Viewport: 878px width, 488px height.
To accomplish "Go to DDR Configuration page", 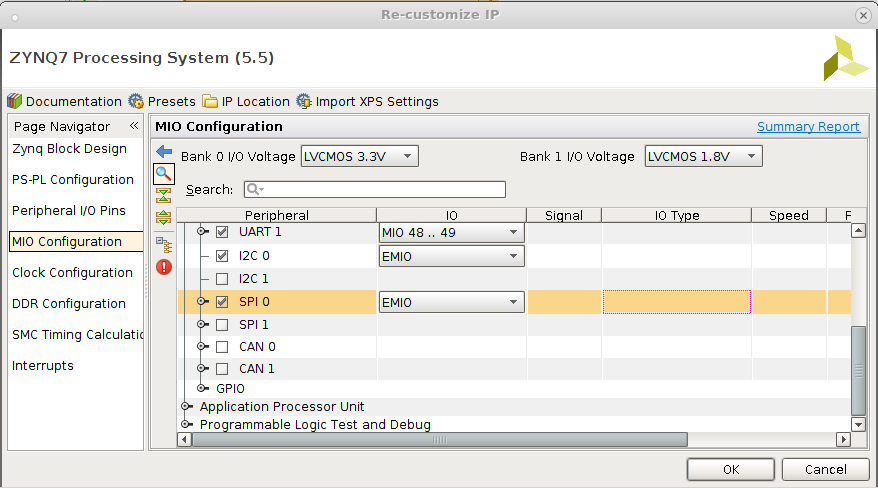I will click(x=69, y=303).
